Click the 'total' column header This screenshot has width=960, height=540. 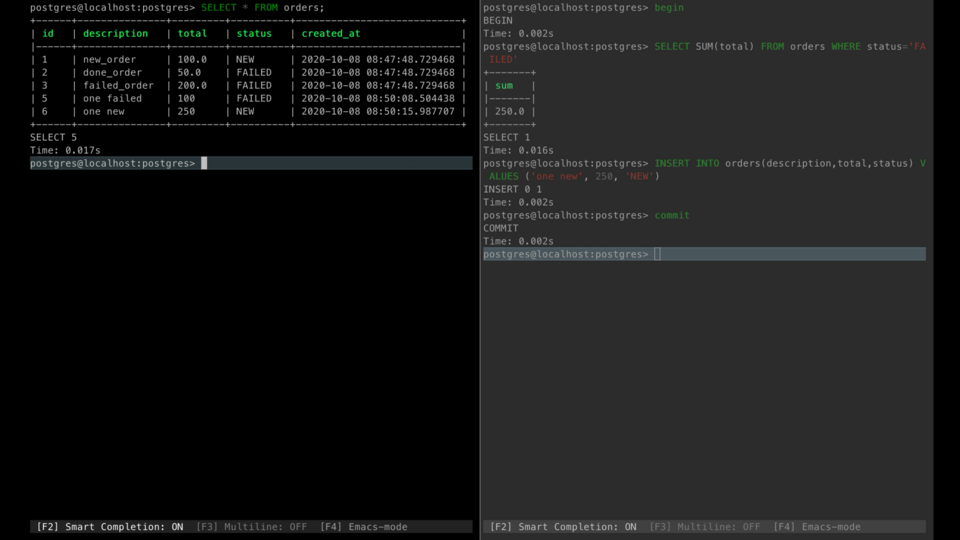[x=192, y=34]
